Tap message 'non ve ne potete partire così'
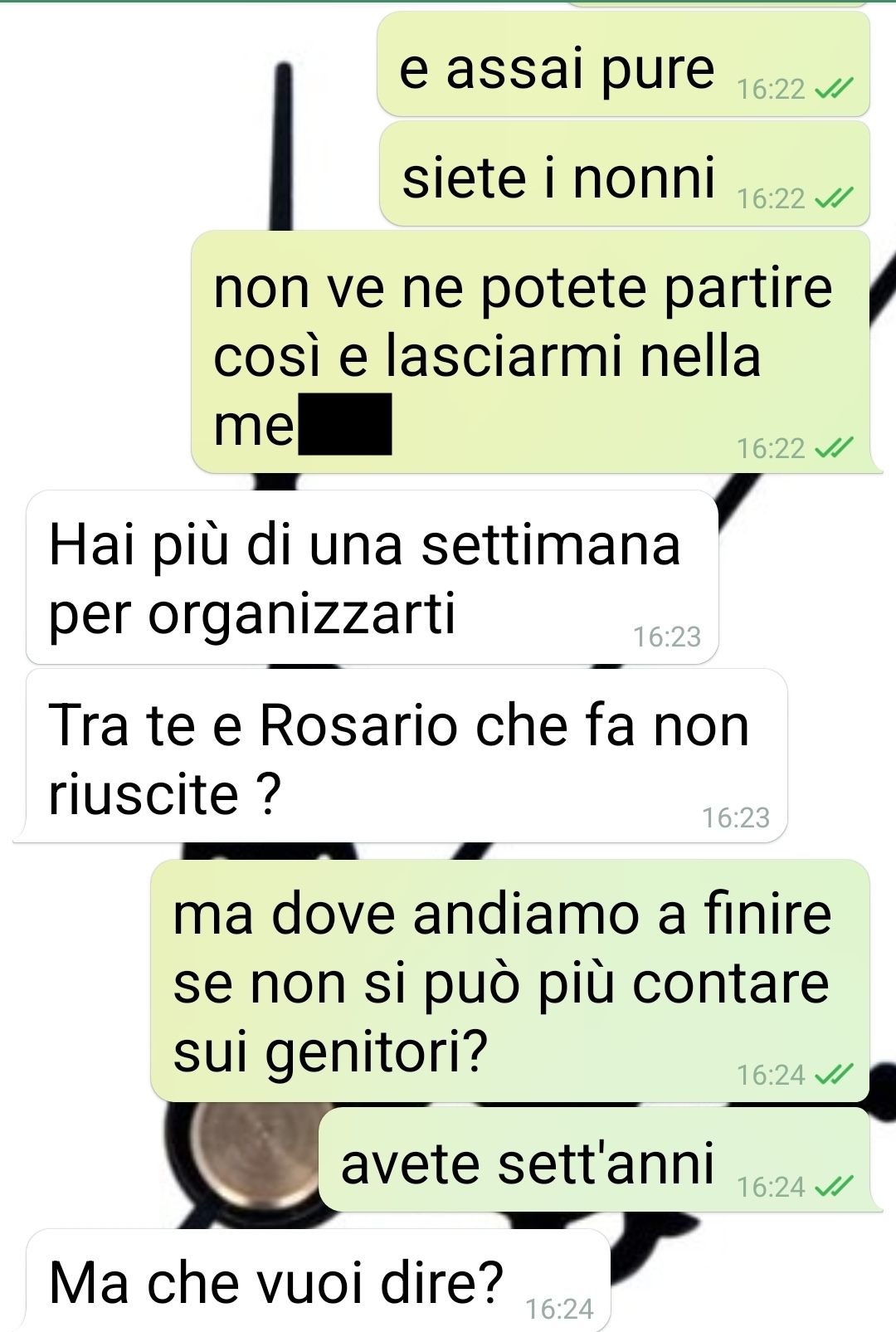The height and width of the screenshot is (1332, 896). (531, 352)
